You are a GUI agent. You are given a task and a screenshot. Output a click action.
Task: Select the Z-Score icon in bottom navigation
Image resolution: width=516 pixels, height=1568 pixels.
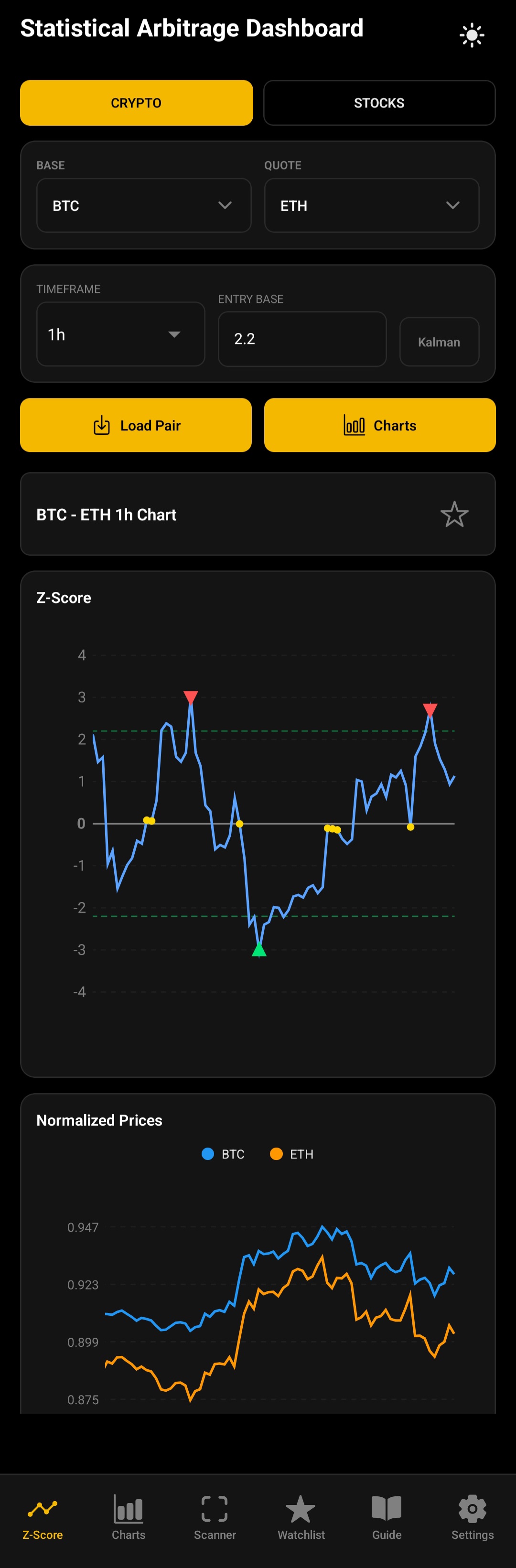pyautogui.click(x=43, y=1508)
